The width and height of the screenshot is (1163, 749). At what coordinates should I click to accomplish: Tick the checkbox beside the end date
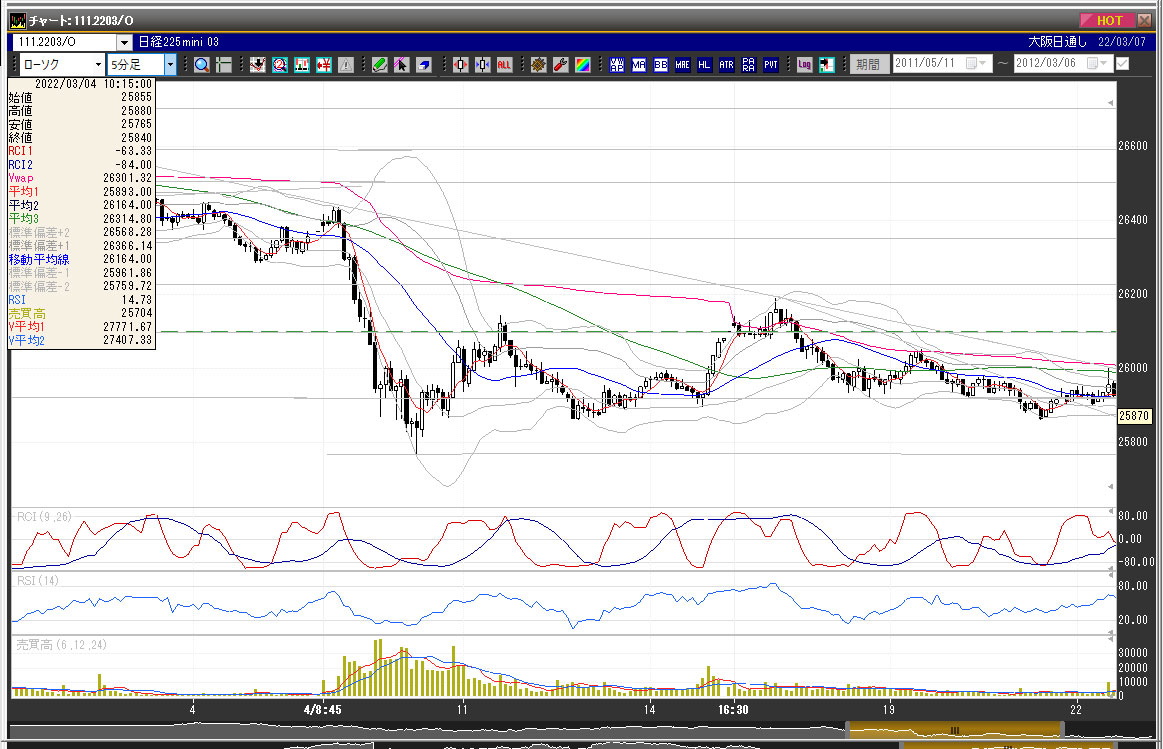click(1122, 64)
